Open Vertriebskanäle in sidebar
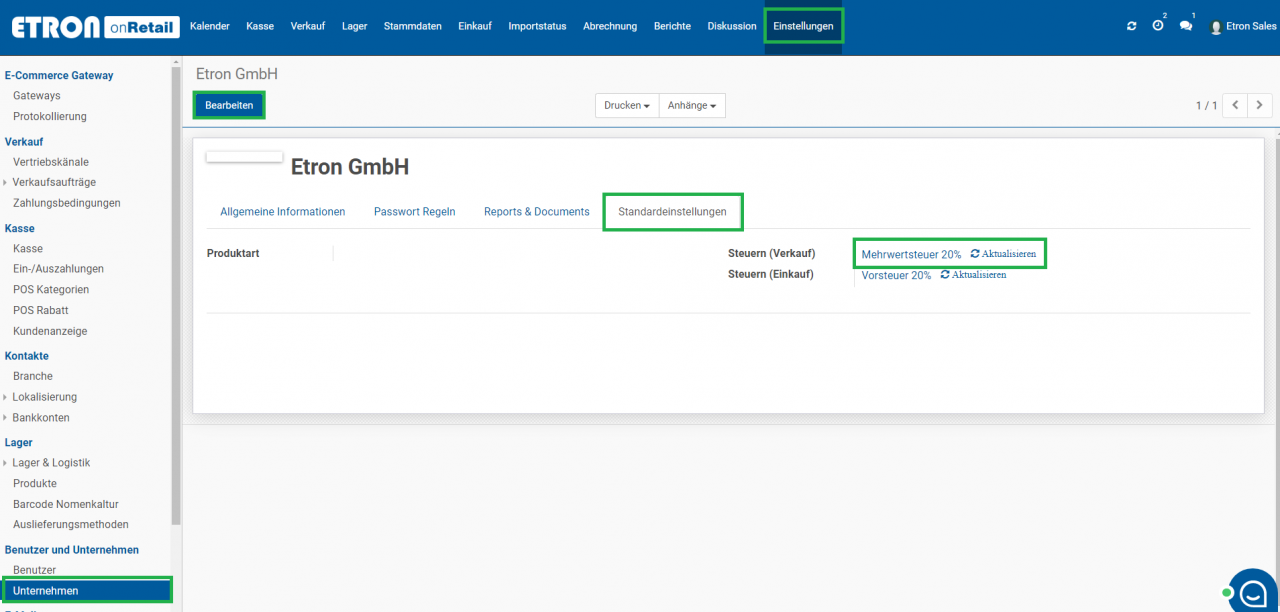The width and height of the screenshot is (1280, 612). tap(51, 162)
